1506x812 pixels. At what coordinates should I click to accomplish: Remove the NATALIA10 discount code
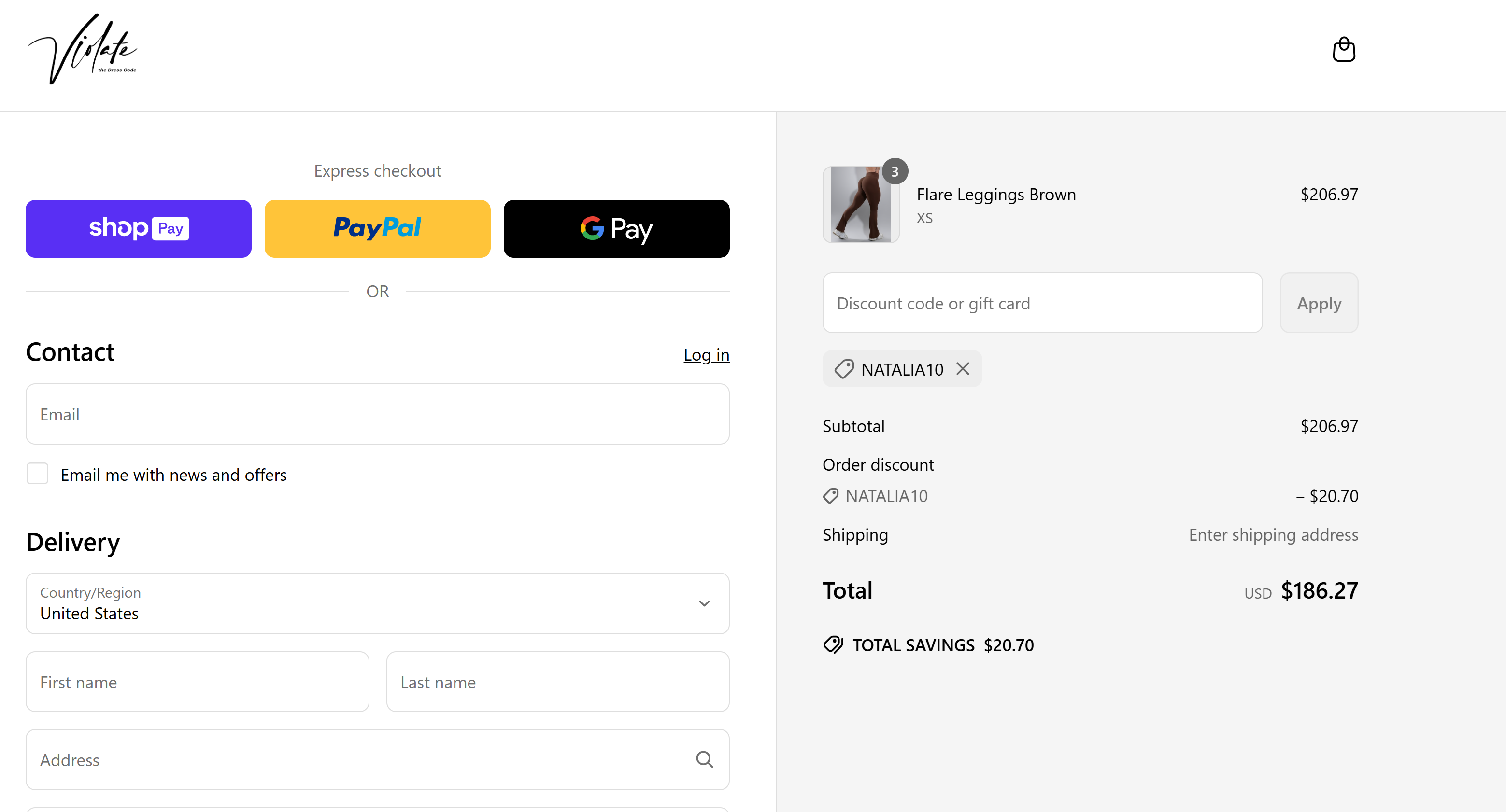click(962, 369)
